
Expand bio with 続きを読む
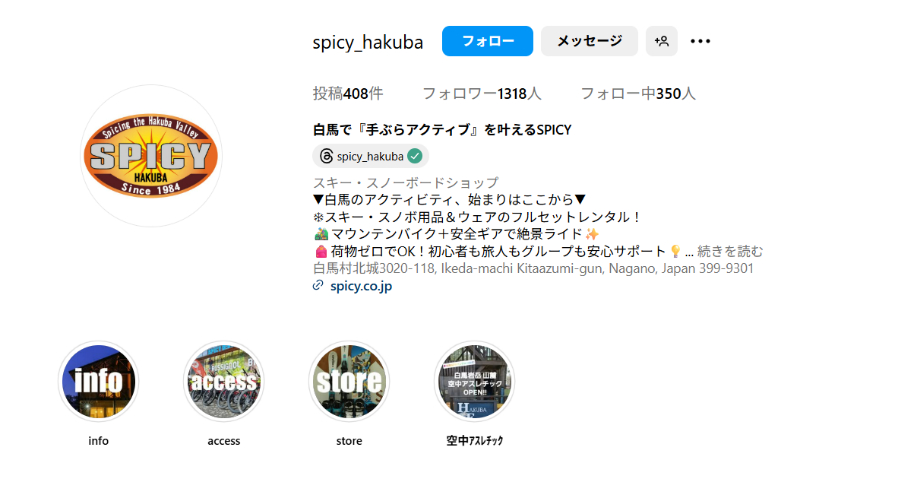pyautogui.click(x=730, y=251)
